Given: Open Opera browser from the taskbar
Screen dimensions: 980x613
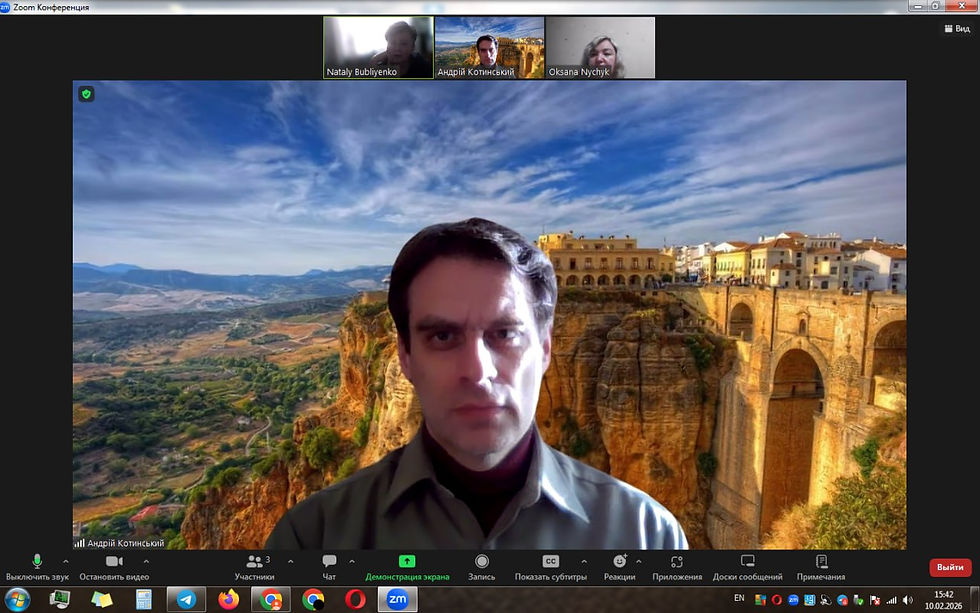Looking at the screenshot, I should [355, 600].
